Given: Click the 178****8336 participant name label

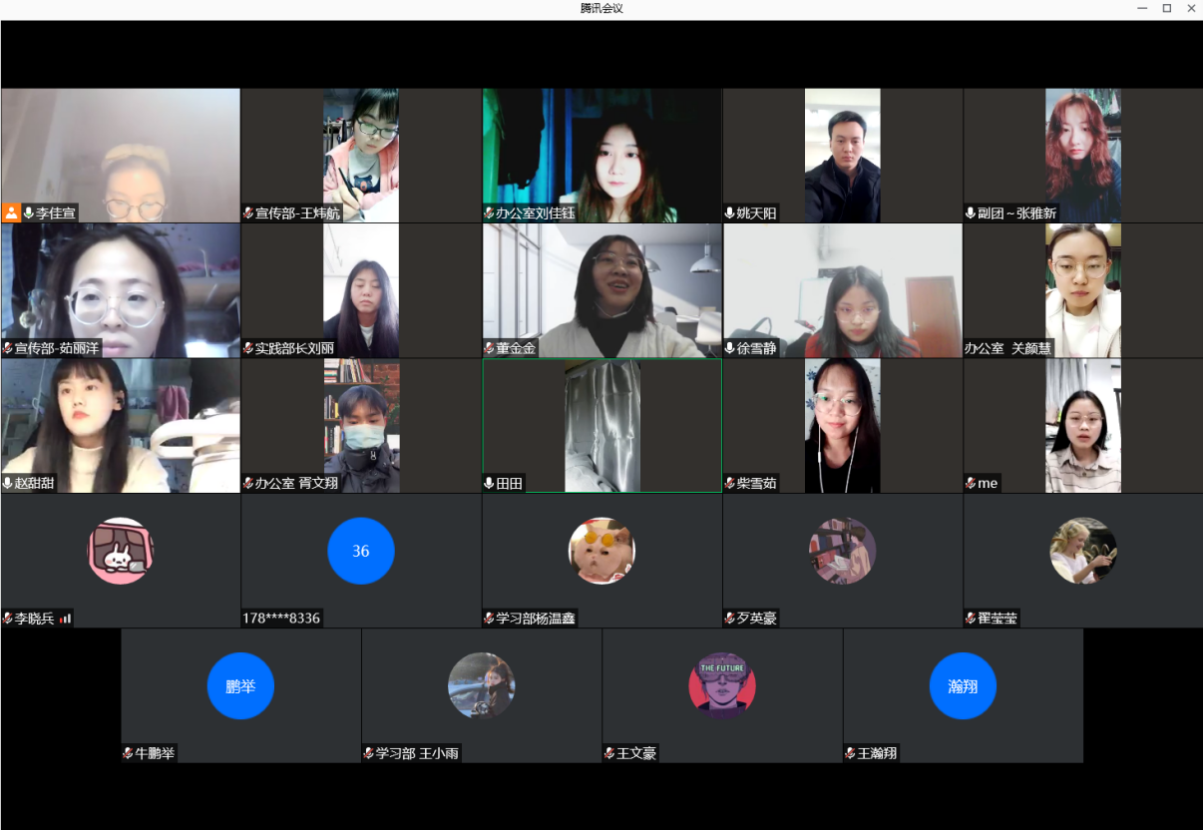Looking at the screenshot, I should click(281, 619).
